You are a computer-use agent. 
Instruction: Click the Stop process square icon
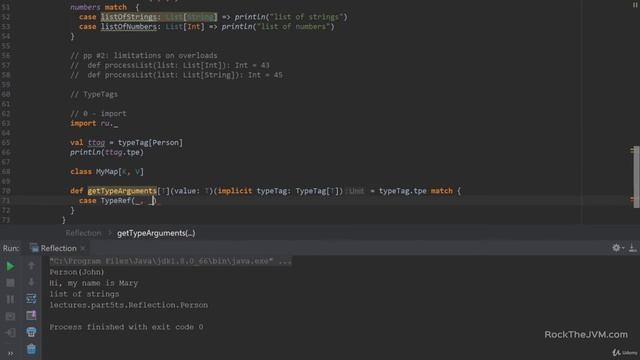[x=10, y=282]
